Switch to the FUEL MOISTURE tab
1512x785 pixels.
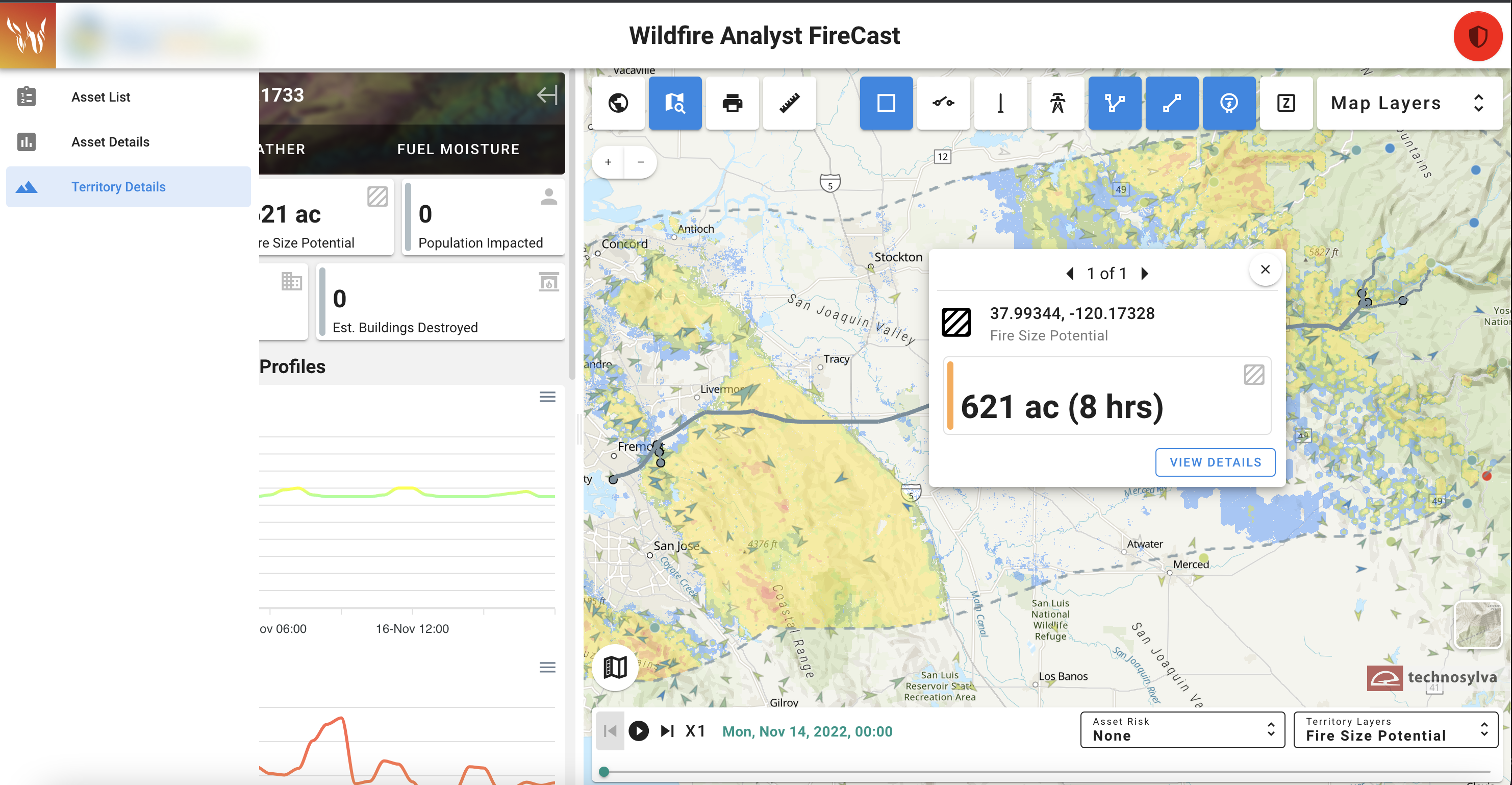coord(458,149)
